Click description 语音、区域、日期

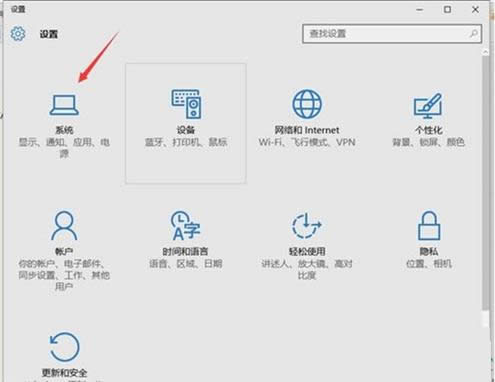pos(185,264)
